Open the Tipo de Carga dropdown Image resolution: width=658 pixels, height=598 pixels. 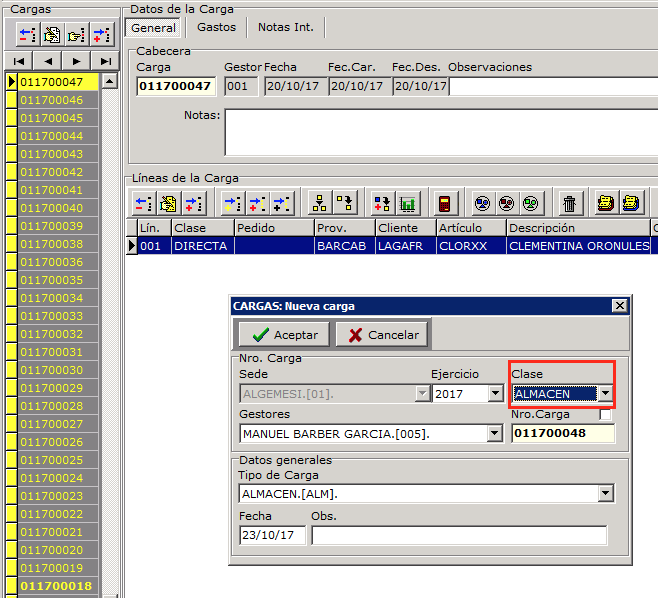tap(604, 494)
